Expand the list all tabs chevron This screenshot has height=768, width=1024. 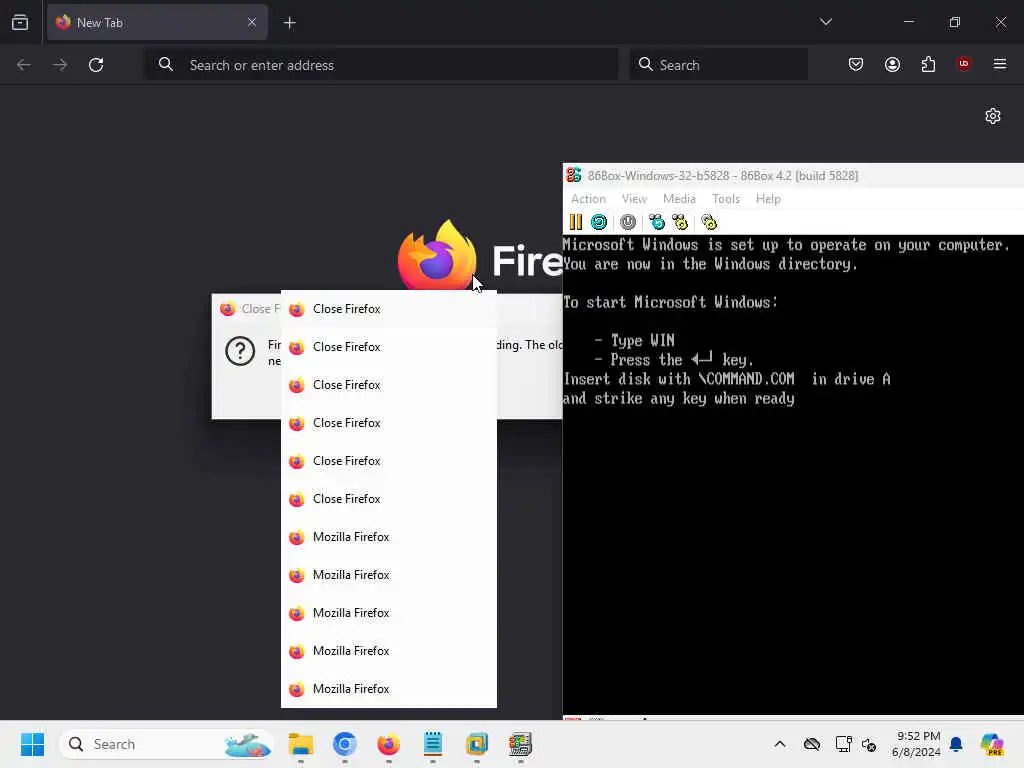[825, 22]
